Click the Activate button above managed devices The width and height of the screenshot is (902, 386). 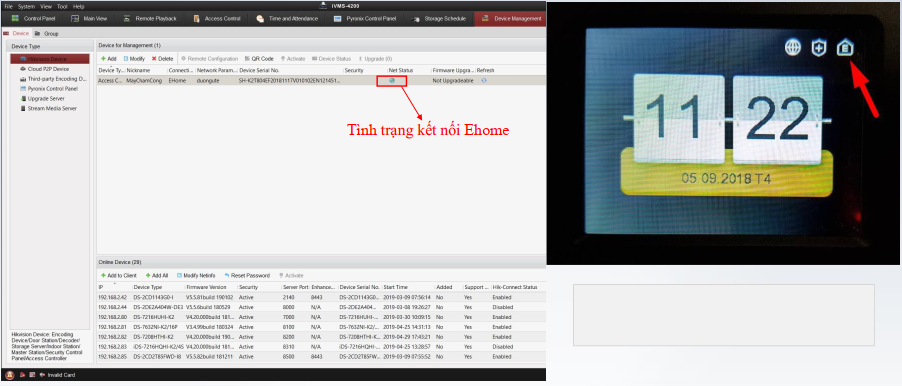point(293,59)
